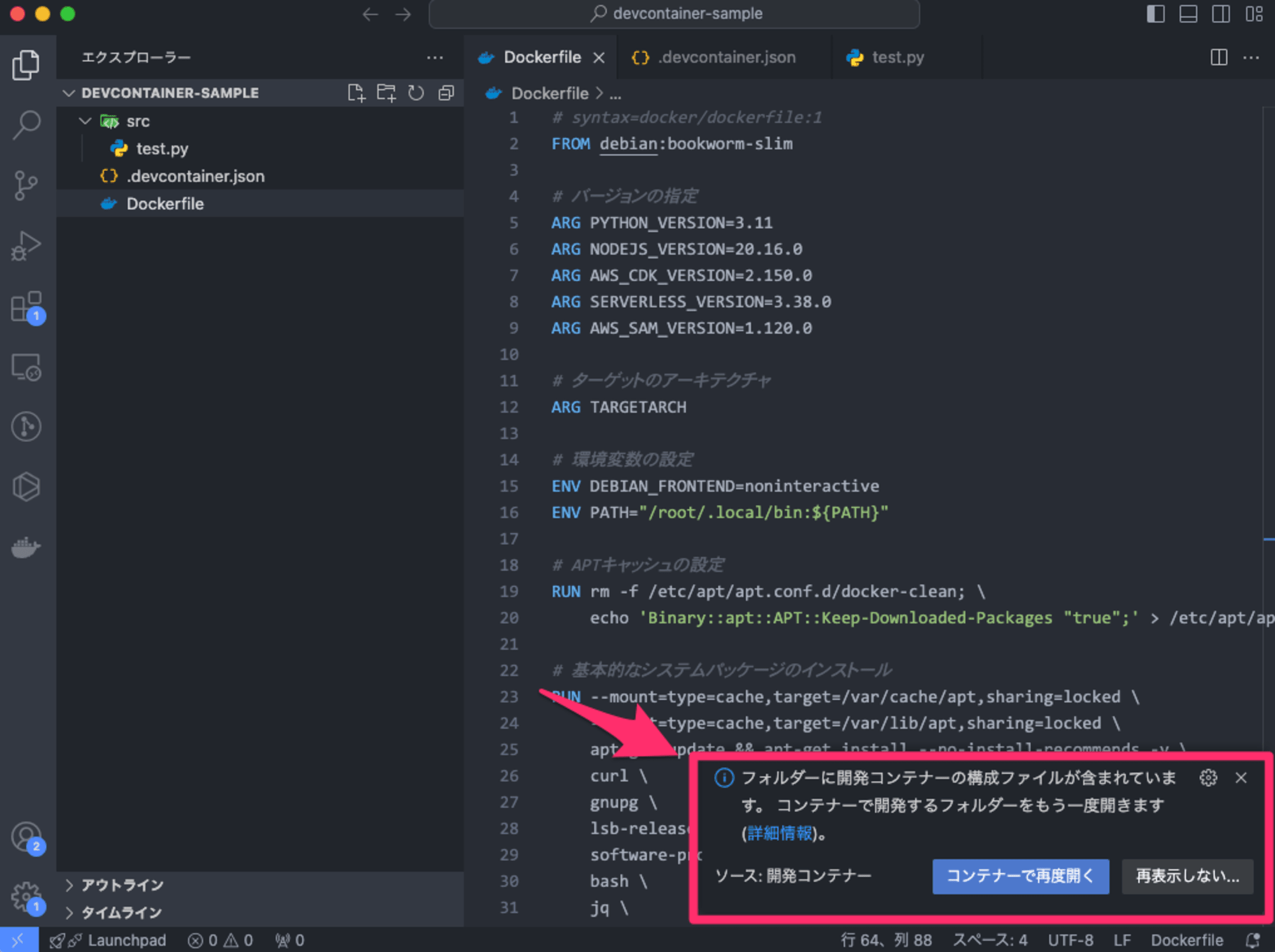Screen dimensions: 1275x952
Task: Click ARG PYTHON_VERSION=3.11 line
Action: 662,223
